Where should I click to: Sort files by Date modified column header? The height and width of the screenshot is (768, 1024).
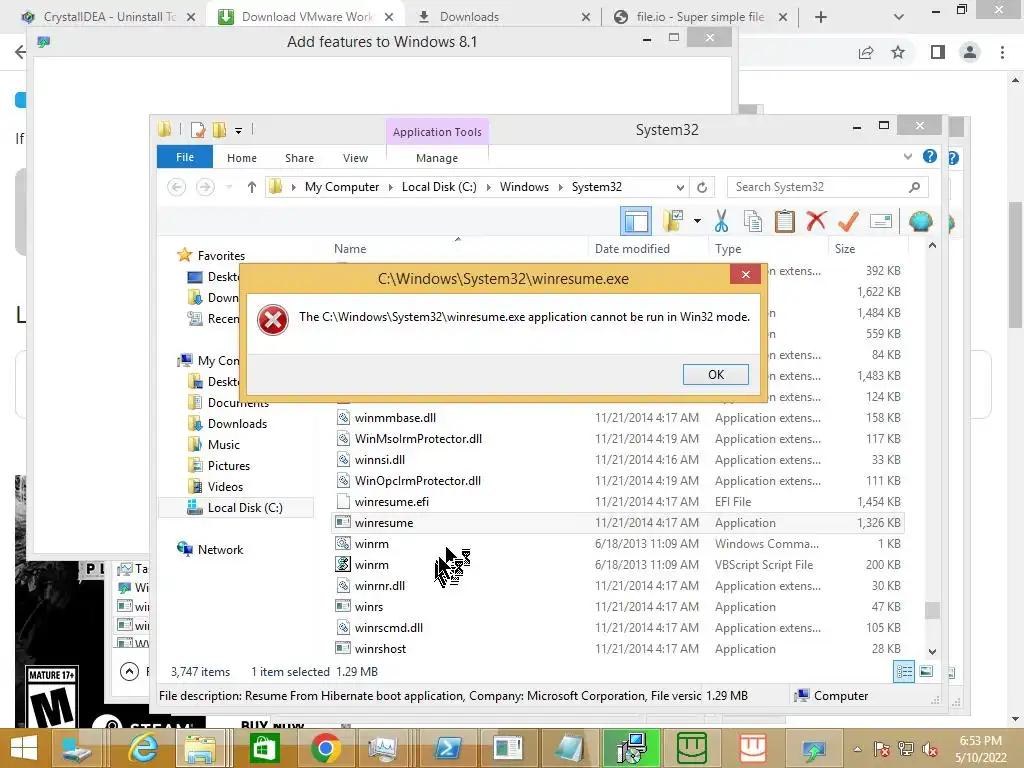coord(632,249)
